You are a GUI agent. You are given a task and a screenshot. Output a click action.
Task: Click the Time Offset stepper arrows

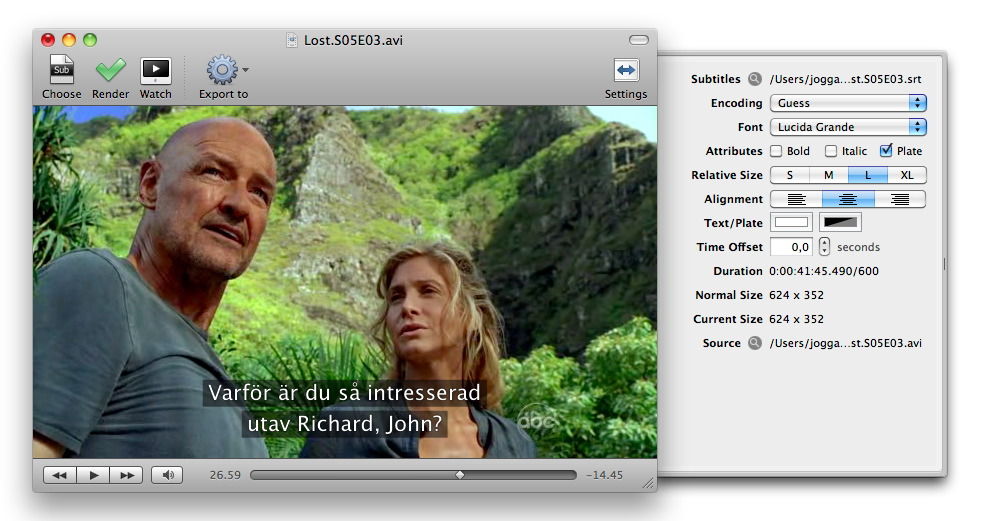click(x=824, y=247)
